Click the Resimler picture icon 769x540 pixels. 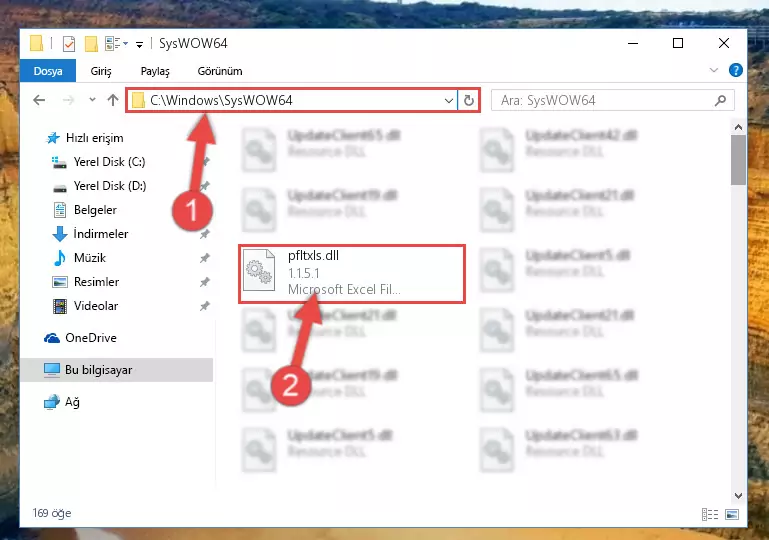pos(59,282)
